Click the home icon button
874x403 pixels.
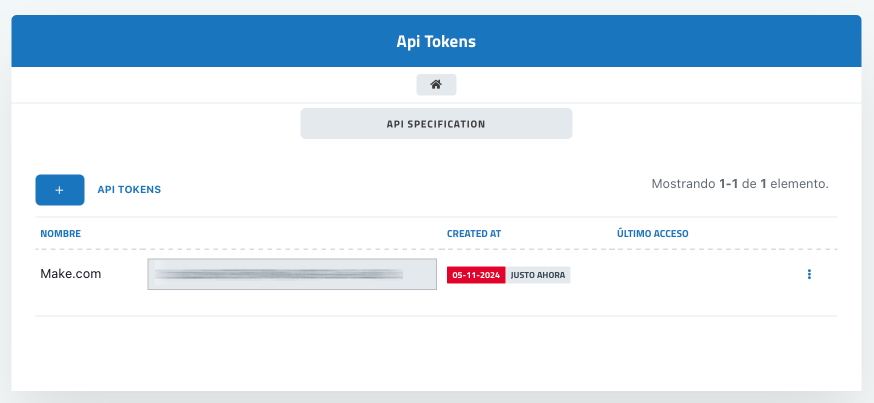coord(436,85)
